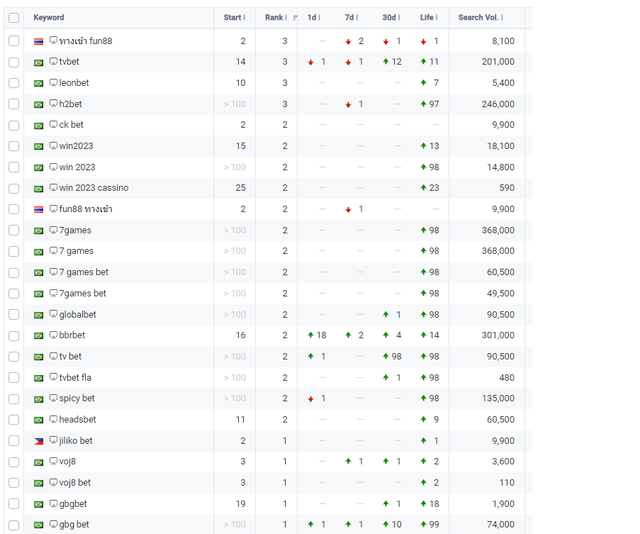Click the Brazil flag on gbg bet row

(x=38, y=525)
